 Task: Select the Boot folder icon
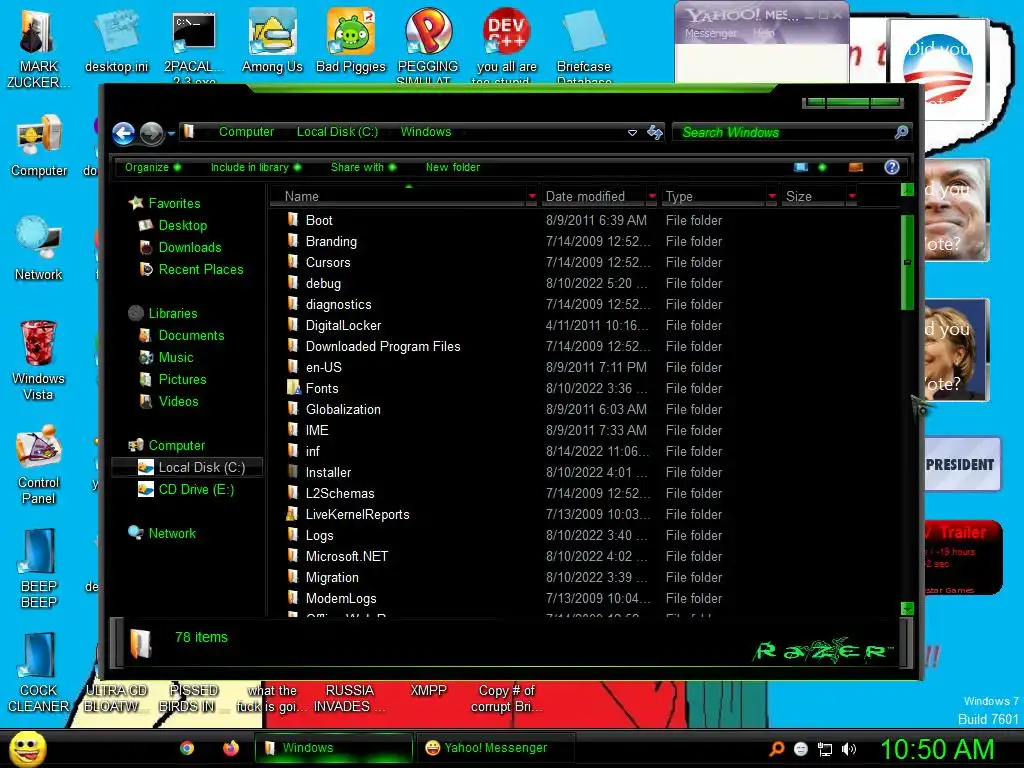[x=293, y=219]
